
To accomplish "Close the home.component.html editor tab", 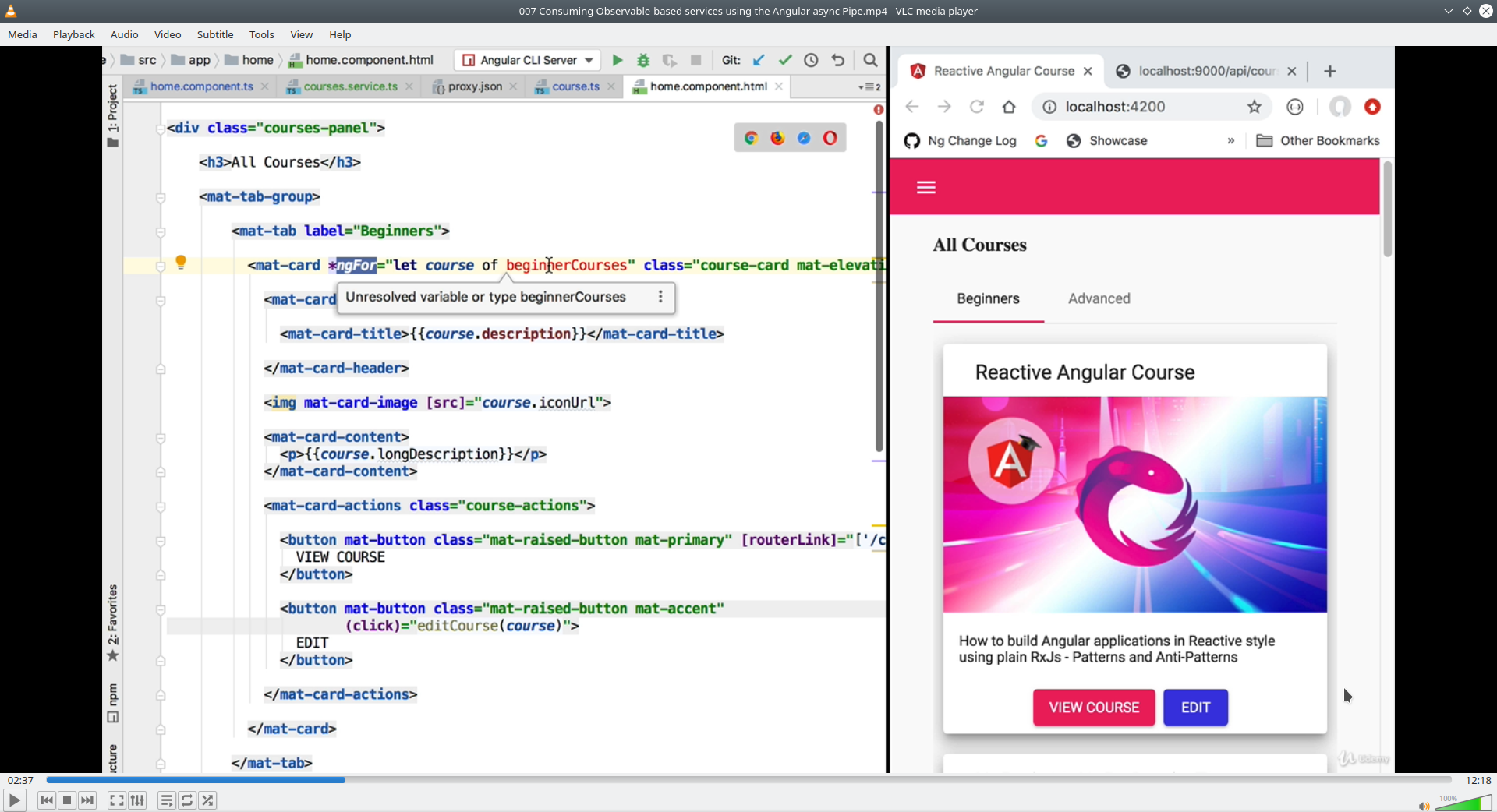I will (x=779, y=86).
